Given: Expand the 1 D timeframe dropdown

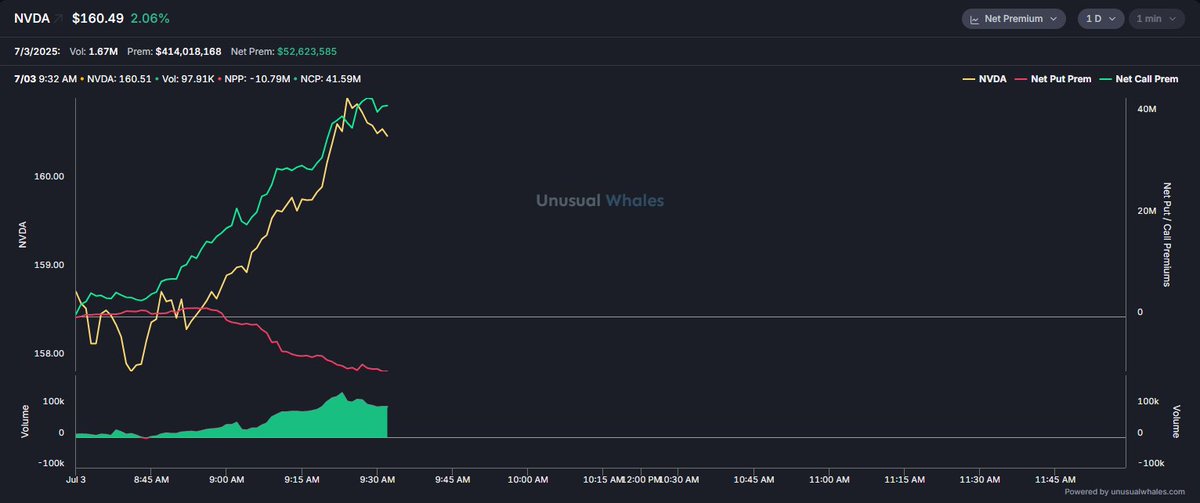Looking at the screenshot, I should (1100, 19).
